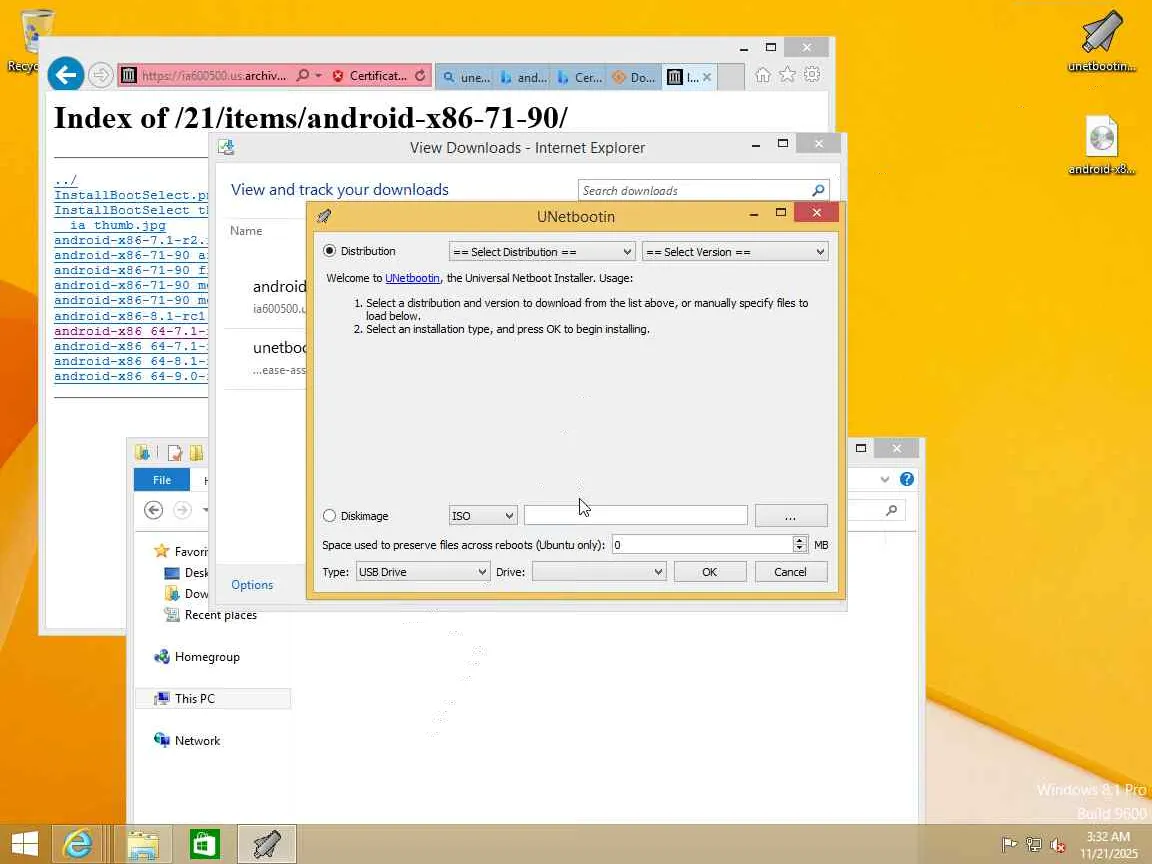Click the address bar search magnifier icon

302,75
